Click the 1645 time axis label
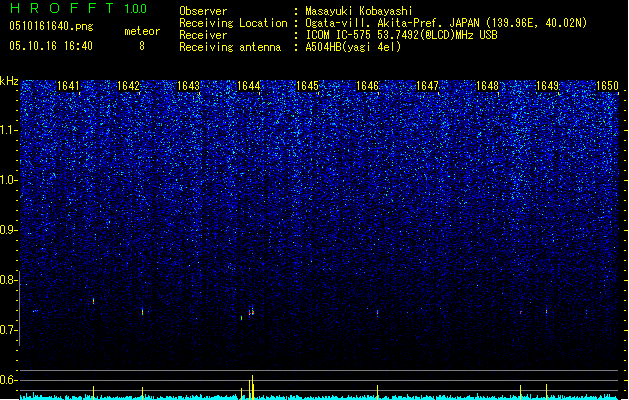This screenshot has height=400, width=629. (307, 85)
